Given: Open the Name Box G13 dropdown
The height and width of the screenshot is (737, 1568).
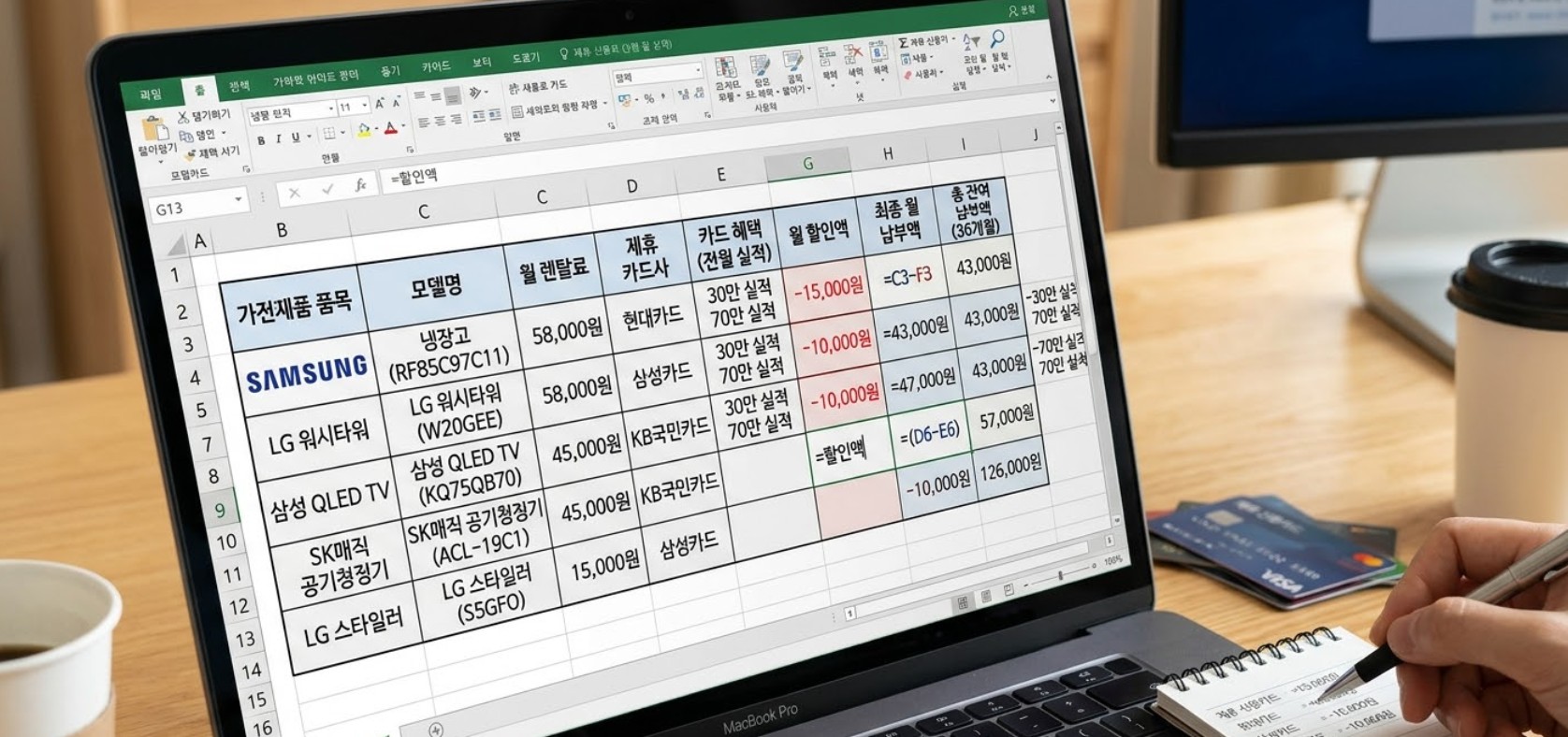Looking at the screenshot, I should [x=239, y=198].
